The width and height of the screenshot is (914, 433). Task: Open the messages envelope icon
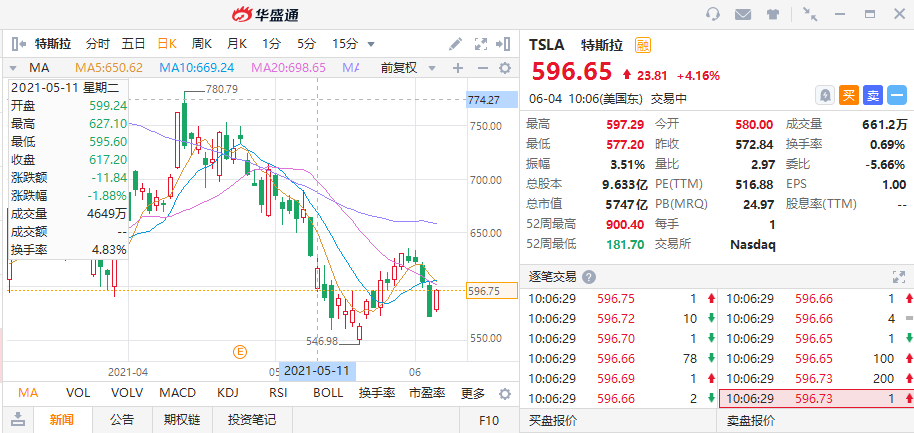click(743, 14)
